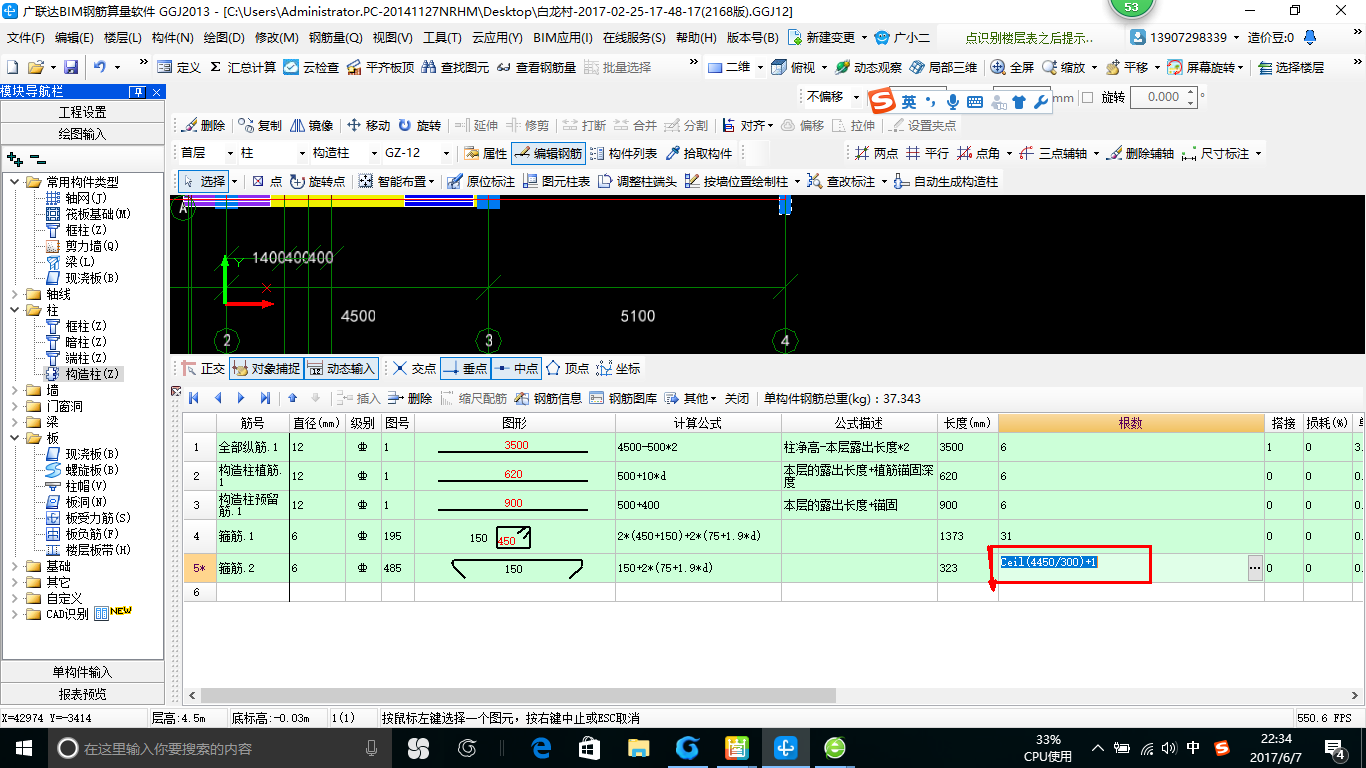Image resolution: width=1366 pixels, height=768 pixels.
Task: Select 构造柱(Z) in navigation tree
Action: (x=82, y=374)
